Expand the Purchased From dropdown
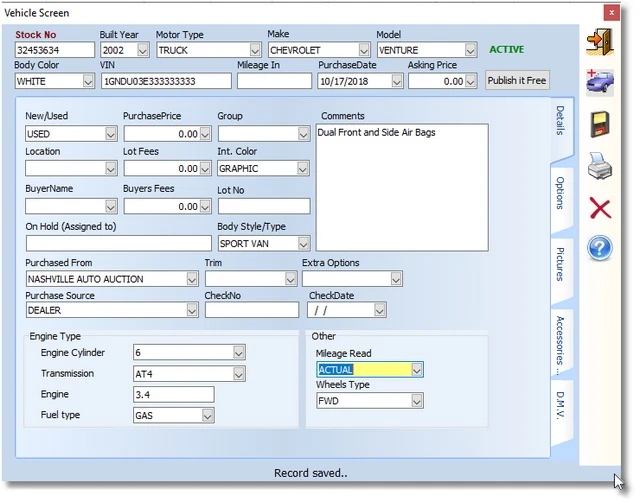Image resolution: width=640 pixels, height=502 pixels. click(191, 279)
